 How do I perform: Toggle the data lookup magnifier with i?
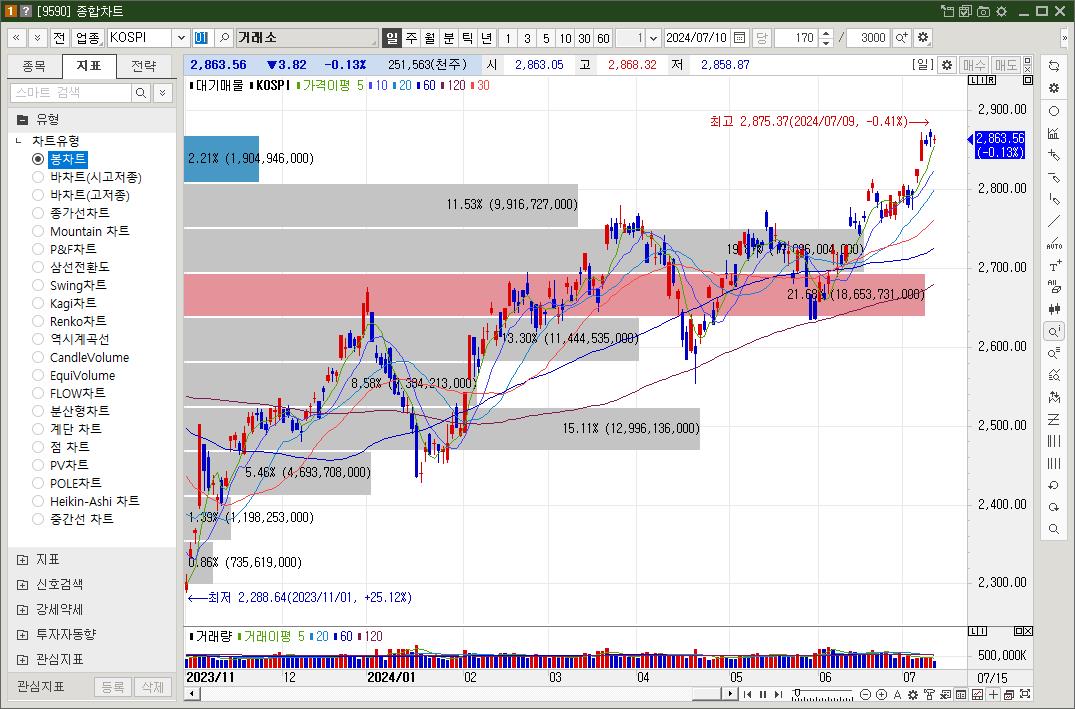point(1054,332)
